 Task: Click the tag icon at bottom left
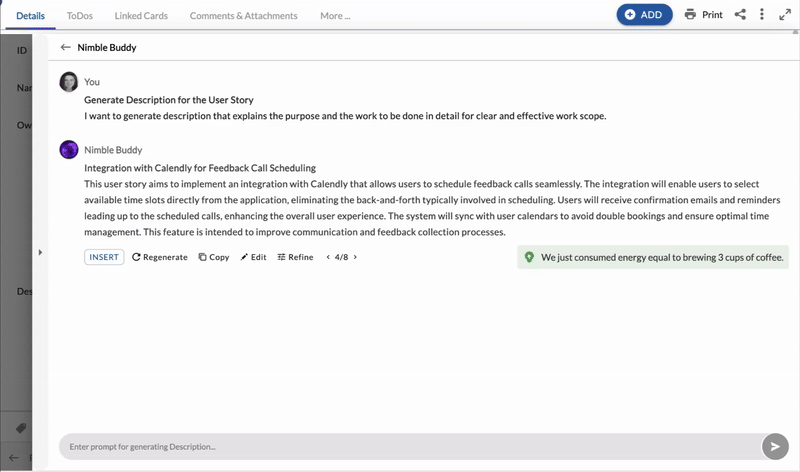21,428
